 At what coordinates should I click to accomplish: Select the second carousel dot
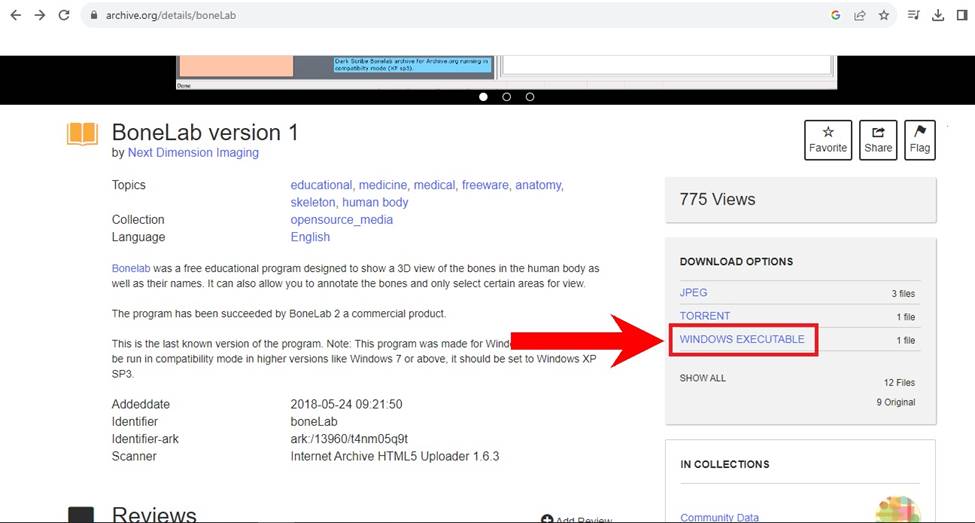click(507, 97)
